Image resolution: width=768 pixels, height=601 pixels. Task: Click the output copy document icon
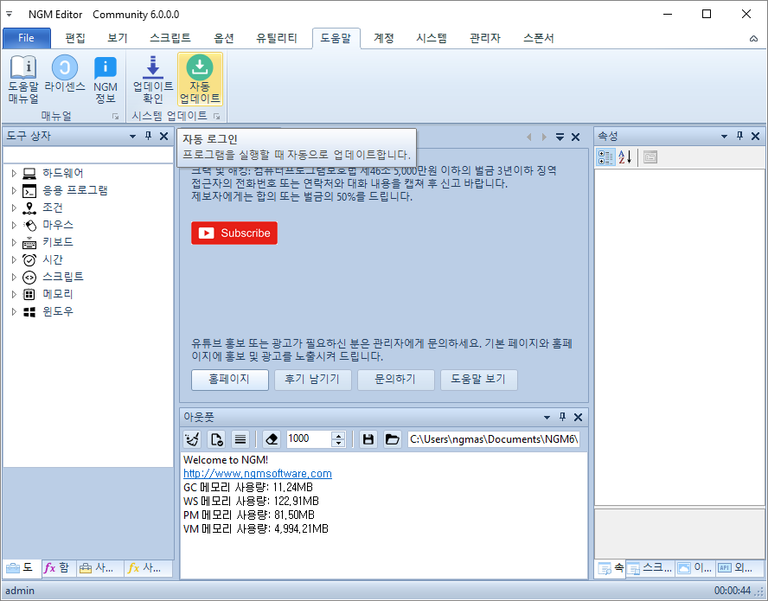(216, 439)
